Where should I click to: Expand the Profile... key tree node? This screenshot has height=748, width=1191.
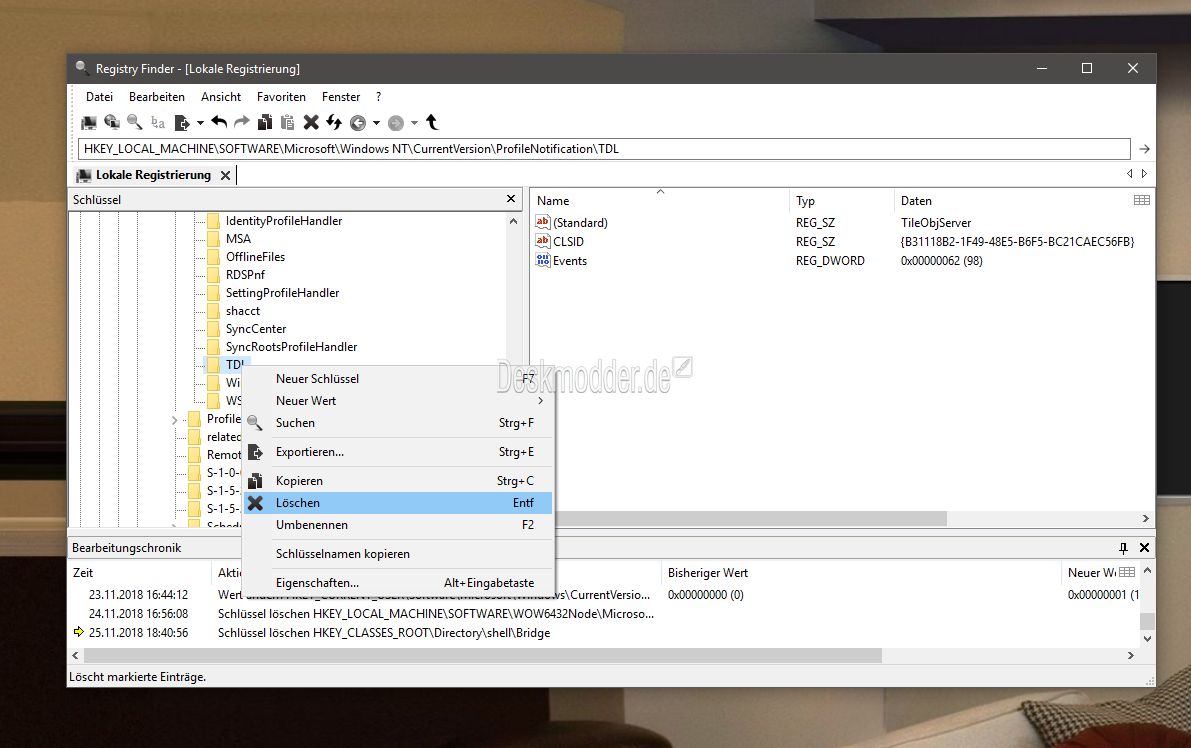[175, 419]
